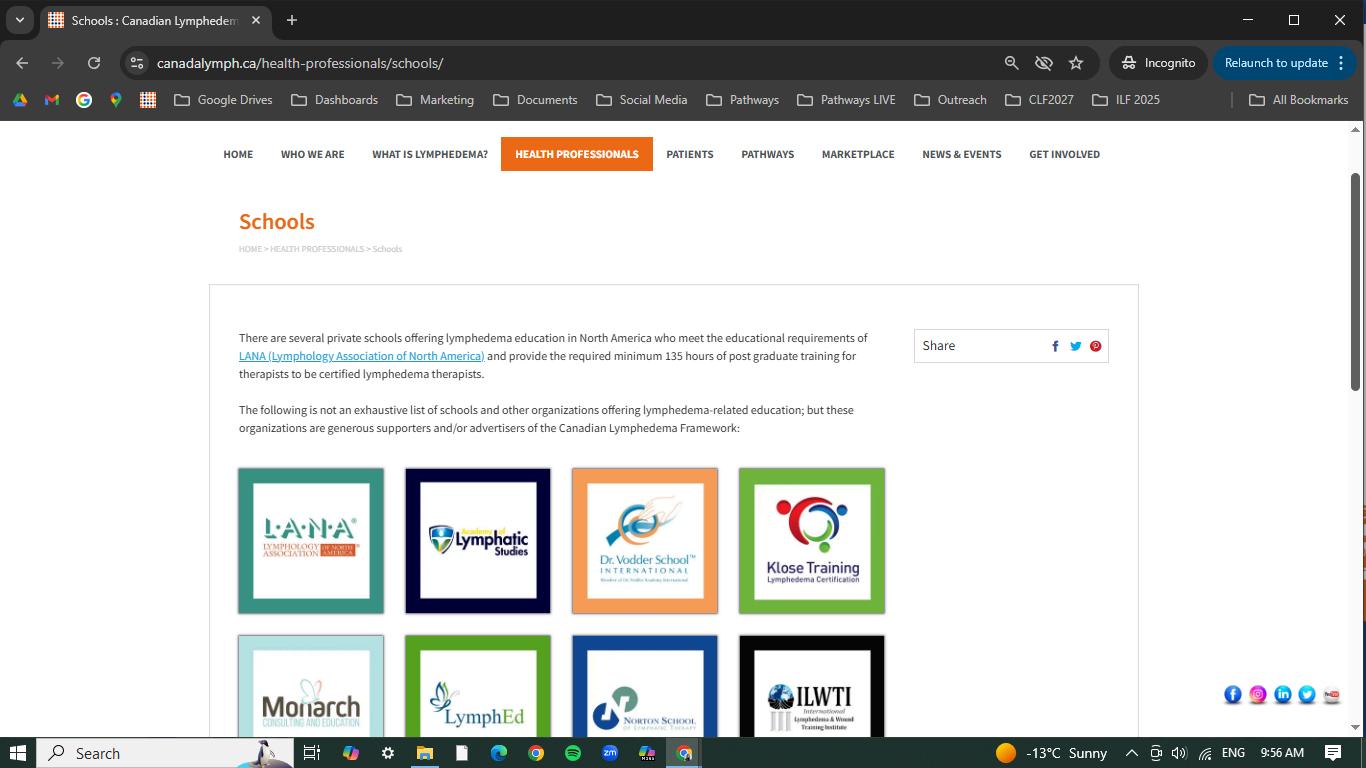Image resolution: width=1366 pixels, height=768 pixels.
Task: Open the tab search dropdown arrow
Action: [x=20, y=20]
